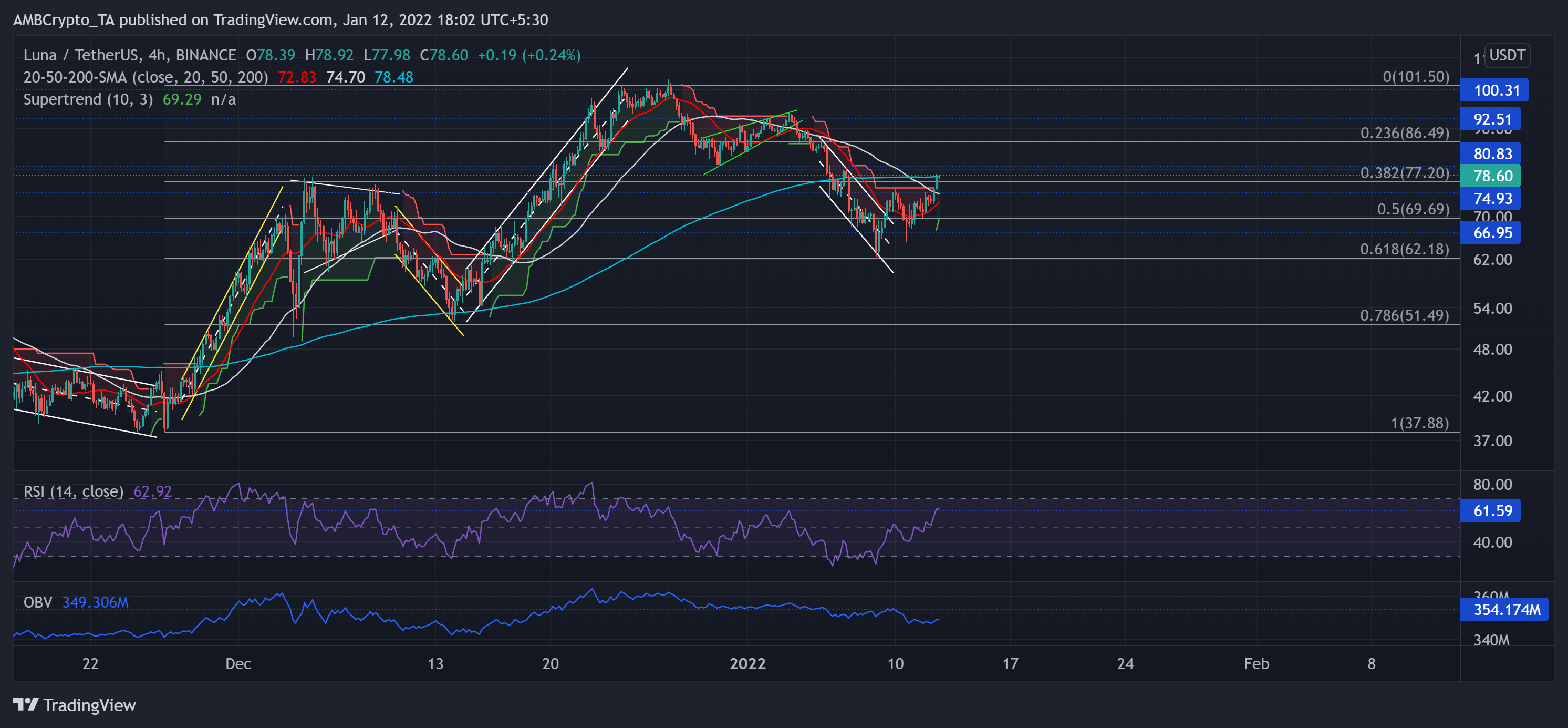Select the OBV indicator legend
Viewport: 1568px width, 728px height.
click(x=38, y=602)
